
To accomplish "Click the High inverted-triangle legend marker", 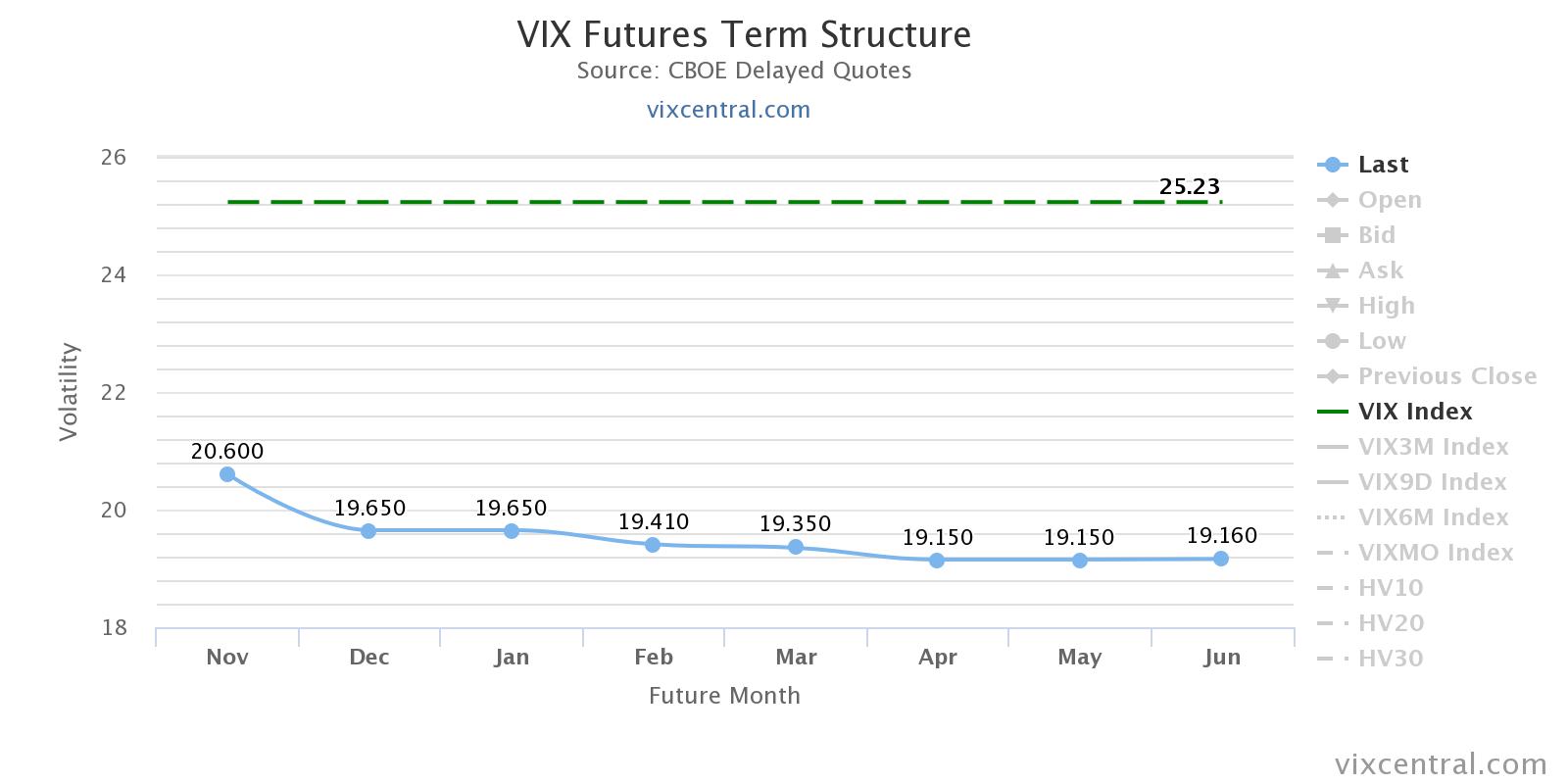I will click(1332, 306).
